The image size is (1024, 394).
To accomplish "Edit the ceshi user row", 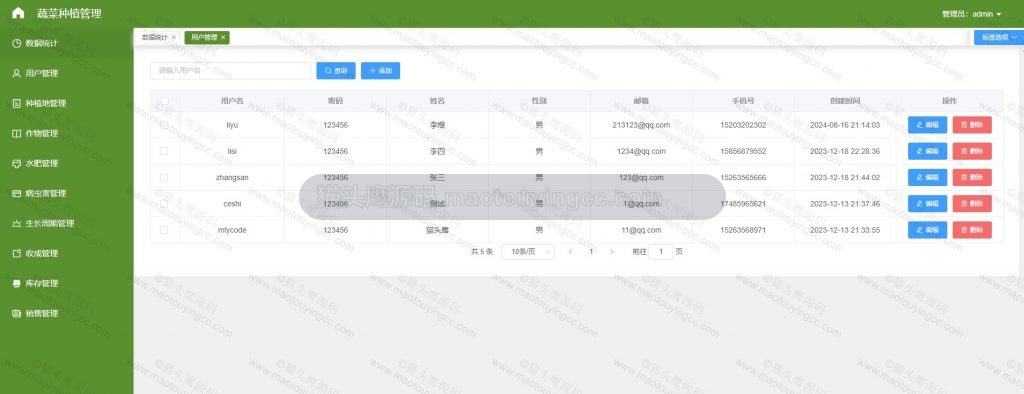I will pyautogui.click(x=927, y=204).
